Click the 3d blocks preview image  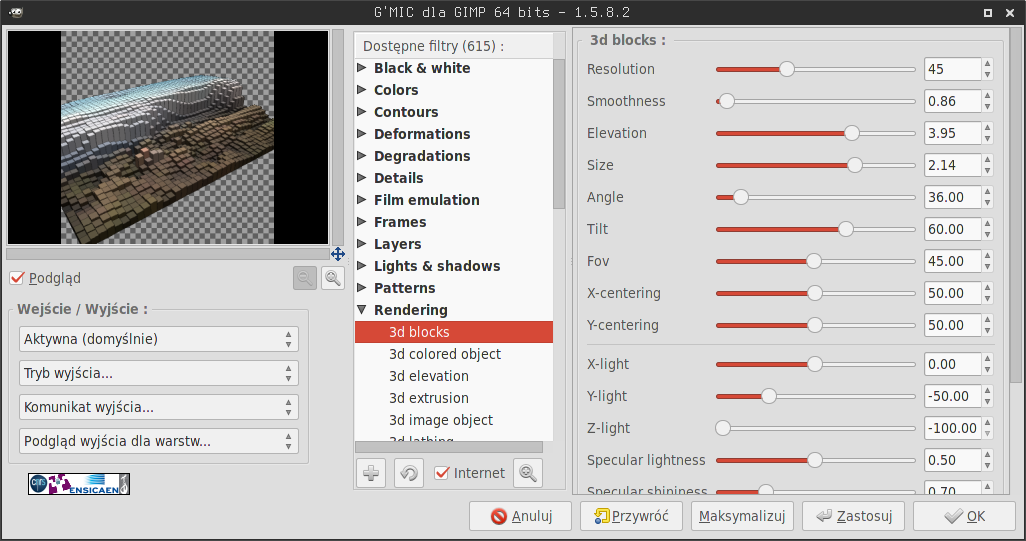click(168, 137)
